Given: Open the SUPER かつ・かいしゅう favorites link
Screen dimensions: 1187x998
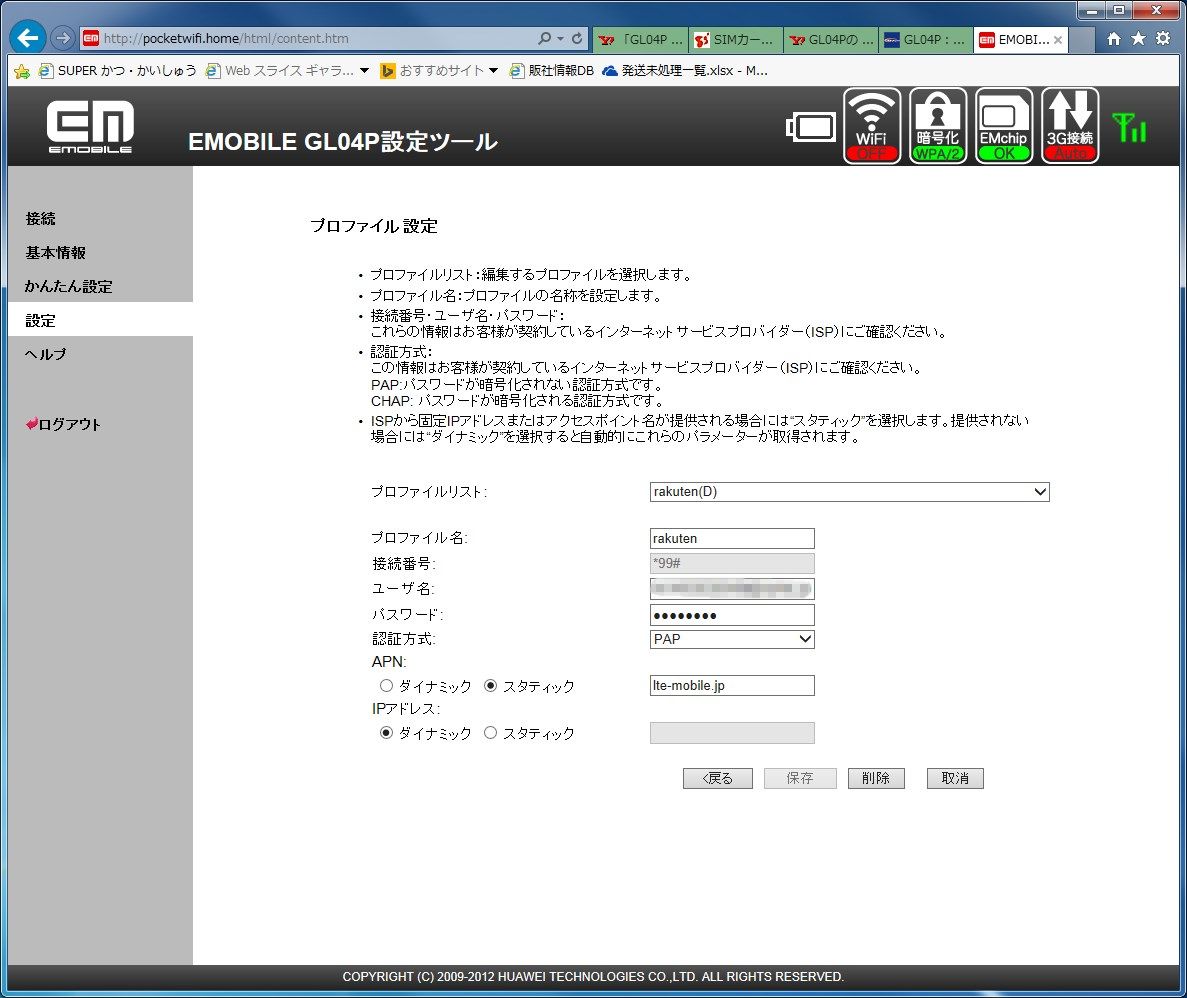Looking at the screenshot, I should pos(117,71).
